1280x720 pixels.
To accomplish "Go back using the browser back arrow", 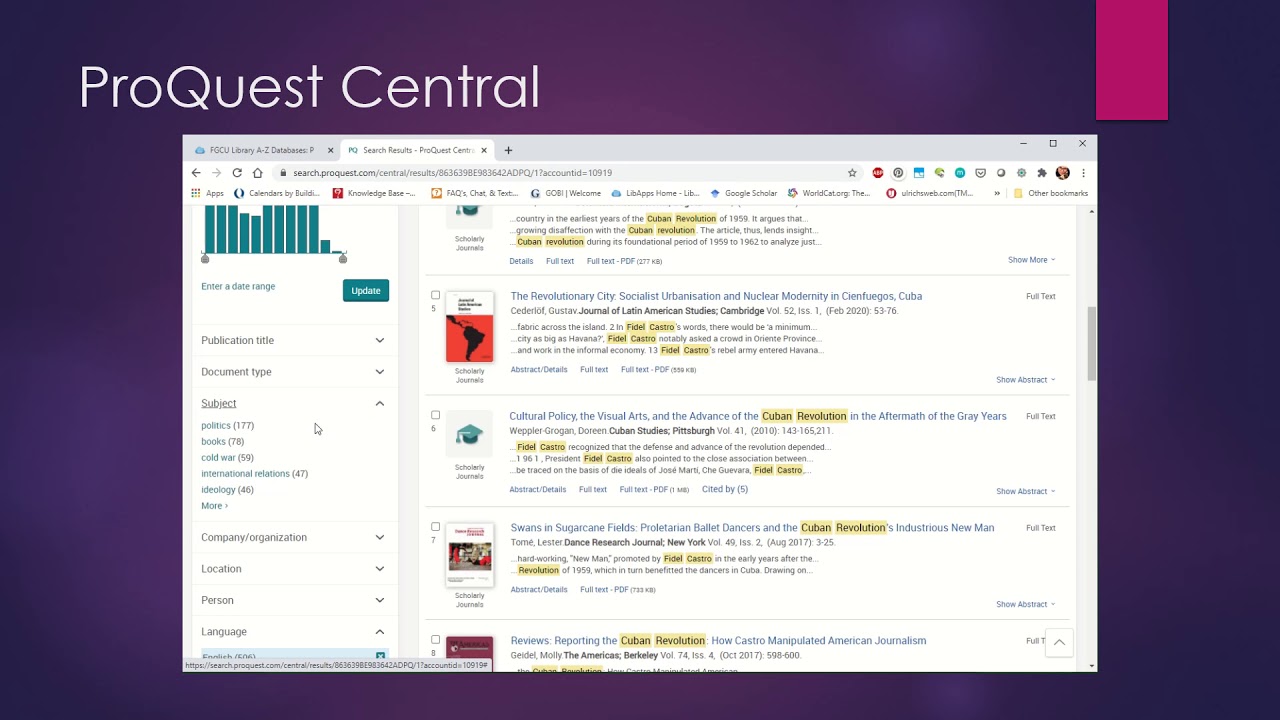I will click(x=196, y=172).
